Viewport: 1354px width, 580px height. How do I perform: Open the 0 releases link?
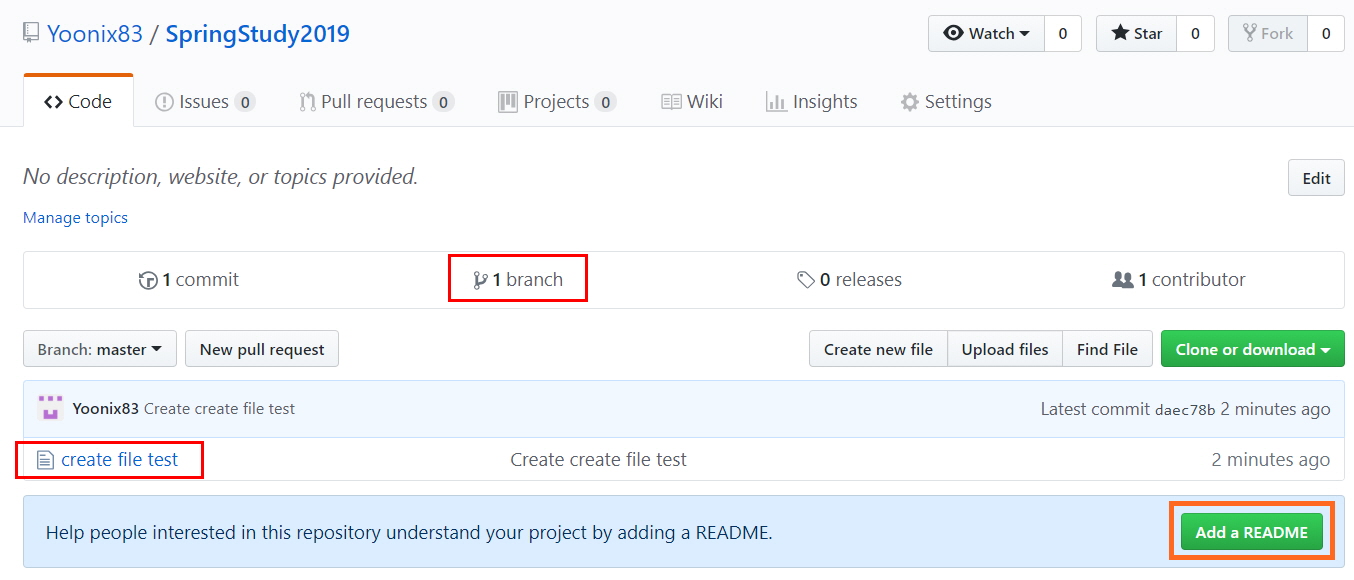click(x=849, y=280)
